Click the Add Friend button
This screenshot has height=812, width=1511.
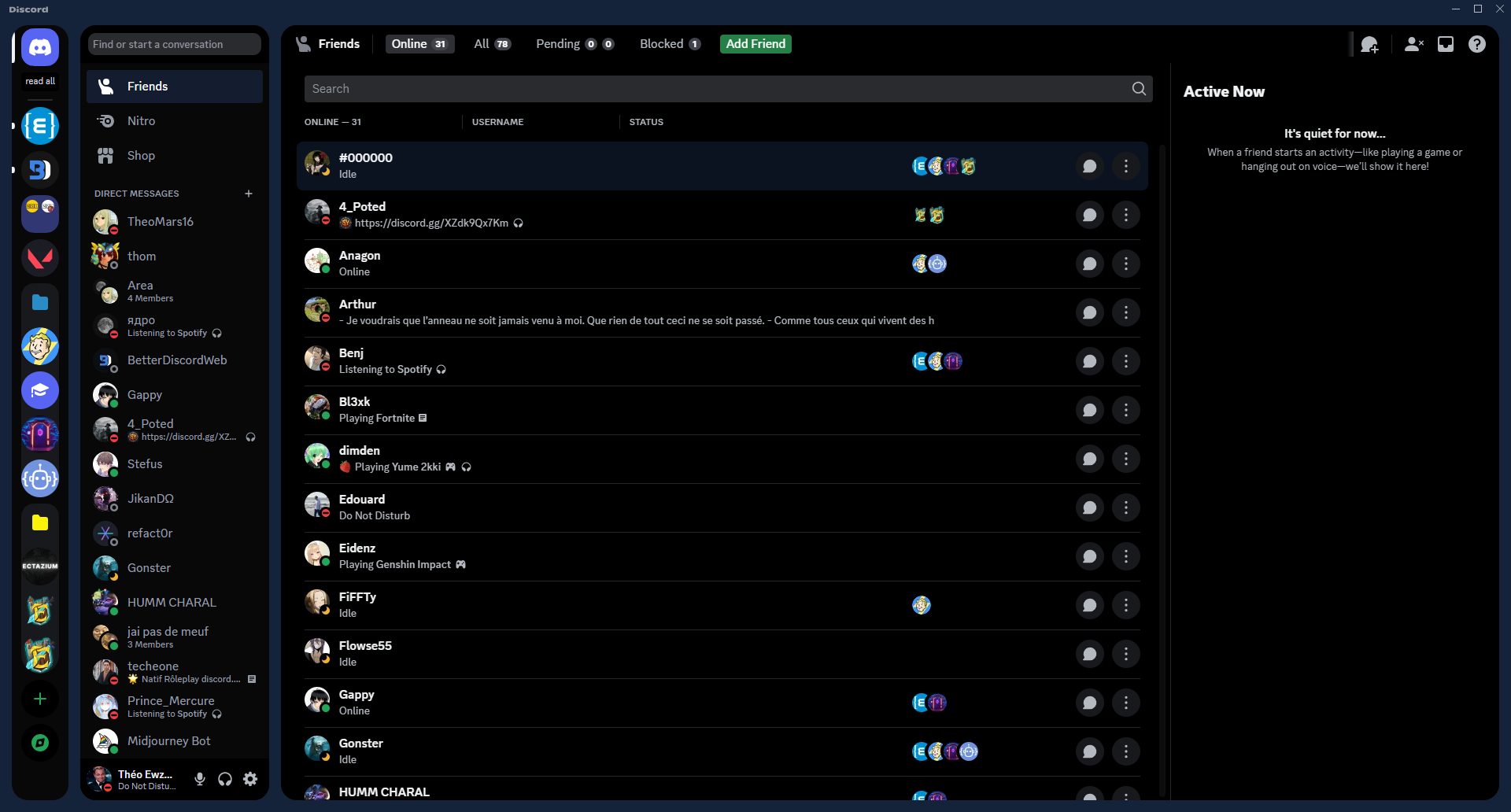(x=755, y=44)
